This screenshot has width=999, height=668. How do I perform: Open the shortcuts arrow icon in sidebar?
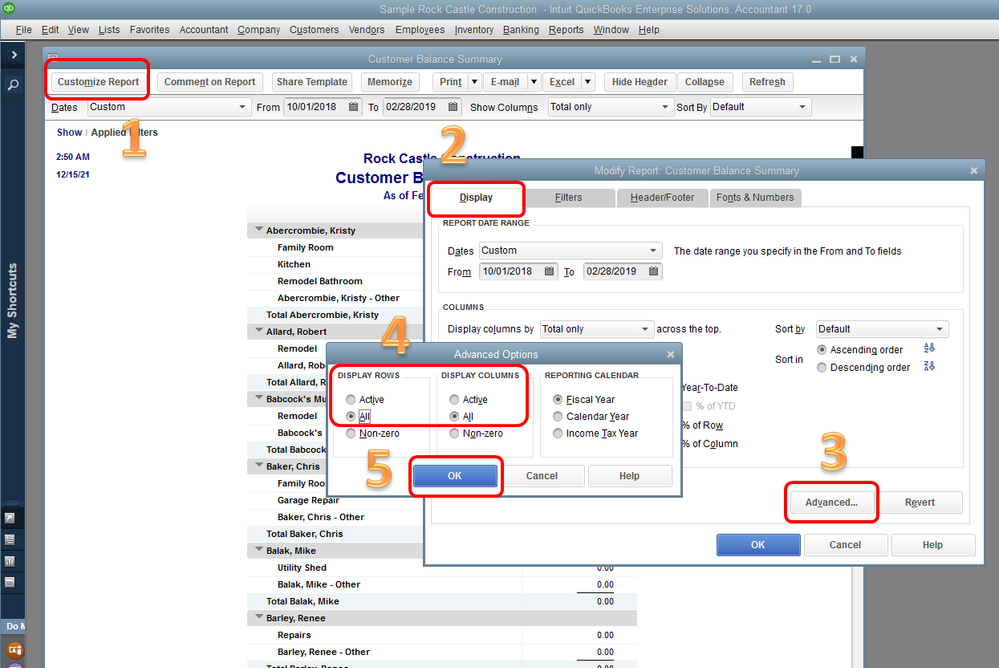[10, 518]
